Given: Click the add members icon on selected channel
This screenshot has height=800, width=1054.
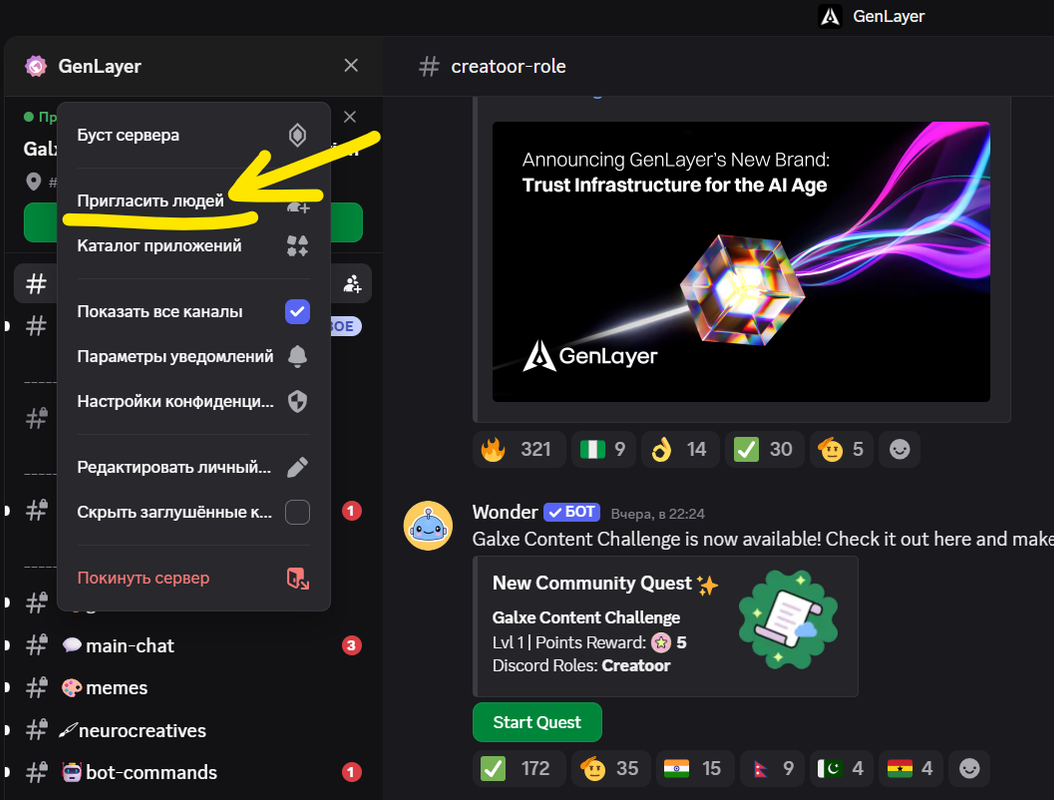Looking at the screenshot, I should click(352, 284).
